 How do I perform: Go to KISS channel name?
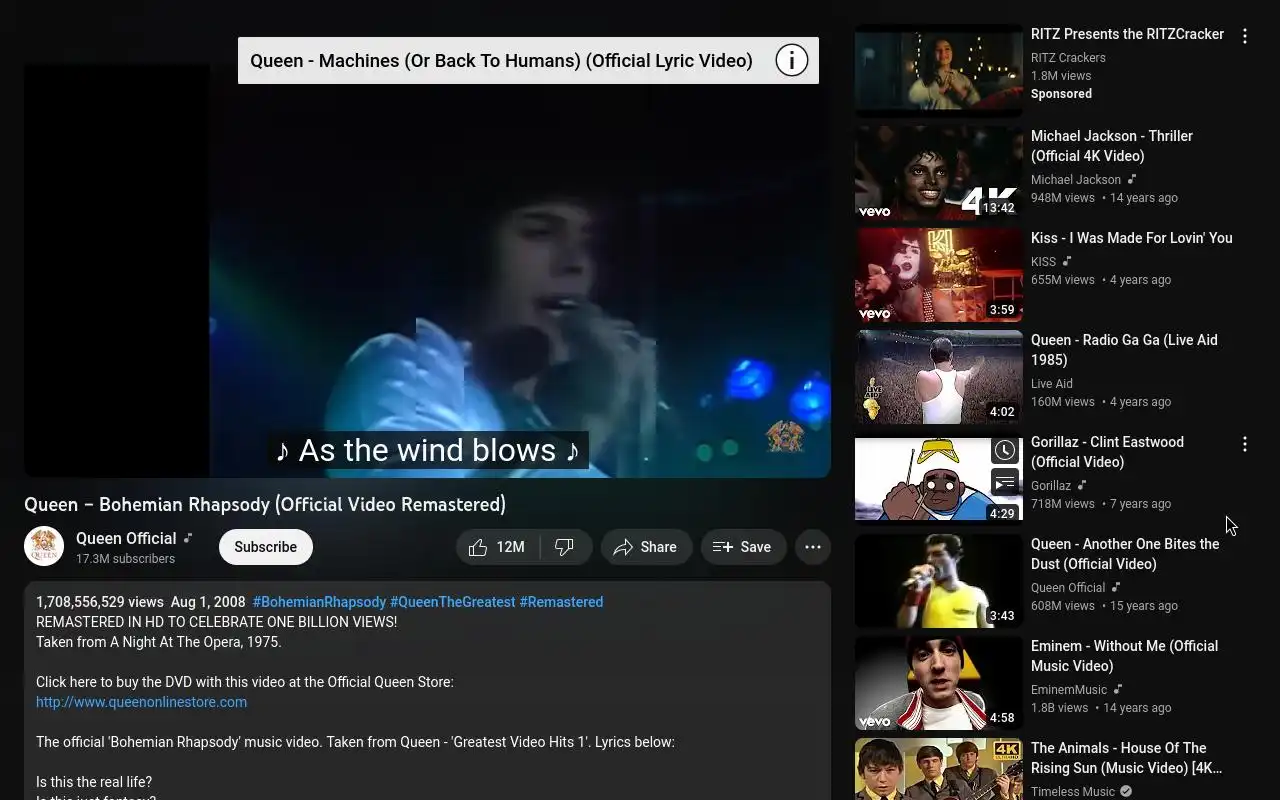coord(1043,262)
